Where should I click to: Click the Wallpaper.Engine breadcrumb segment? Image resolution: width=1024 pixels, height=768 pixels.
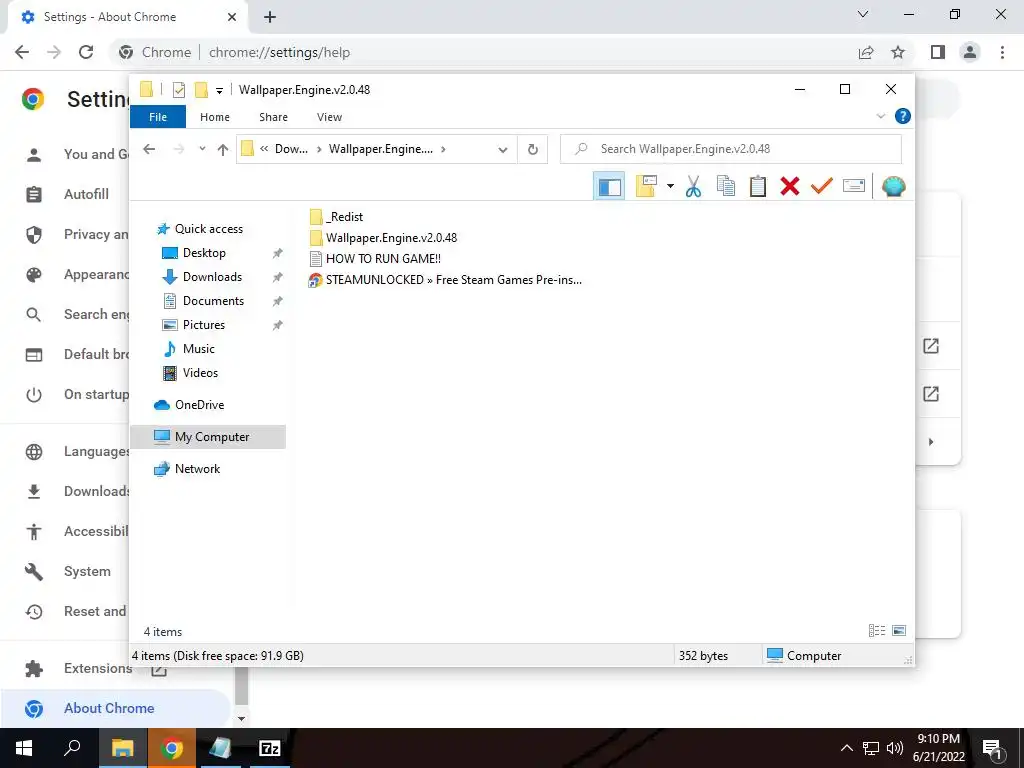381,149
